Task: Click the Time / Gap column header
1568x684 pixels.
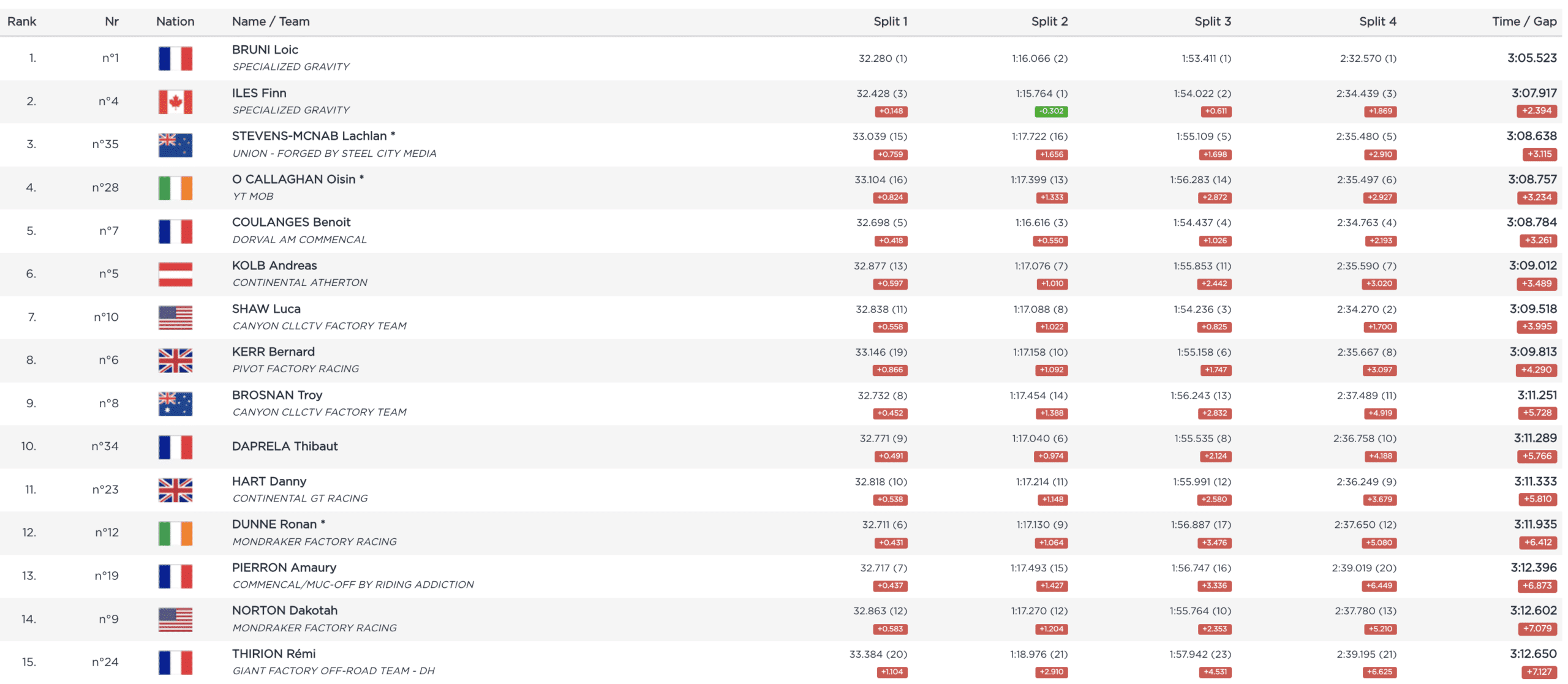Action: [x=1524, y=21]
